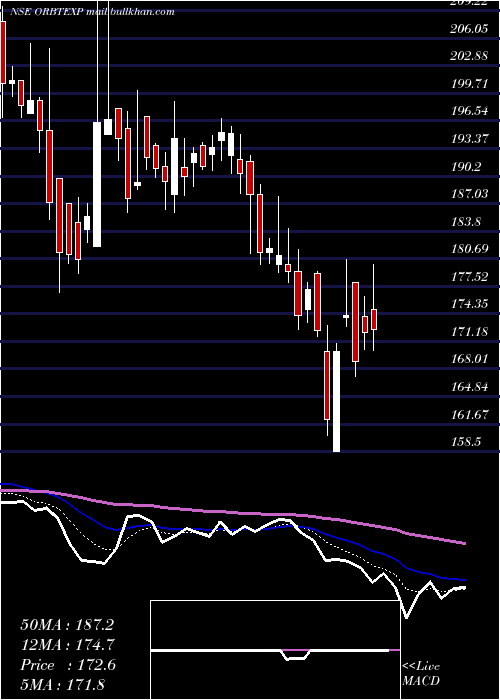This screenshot has height=700, width=500.
Task: Click the <<Live MACD label
Action: tap(421, 673)
